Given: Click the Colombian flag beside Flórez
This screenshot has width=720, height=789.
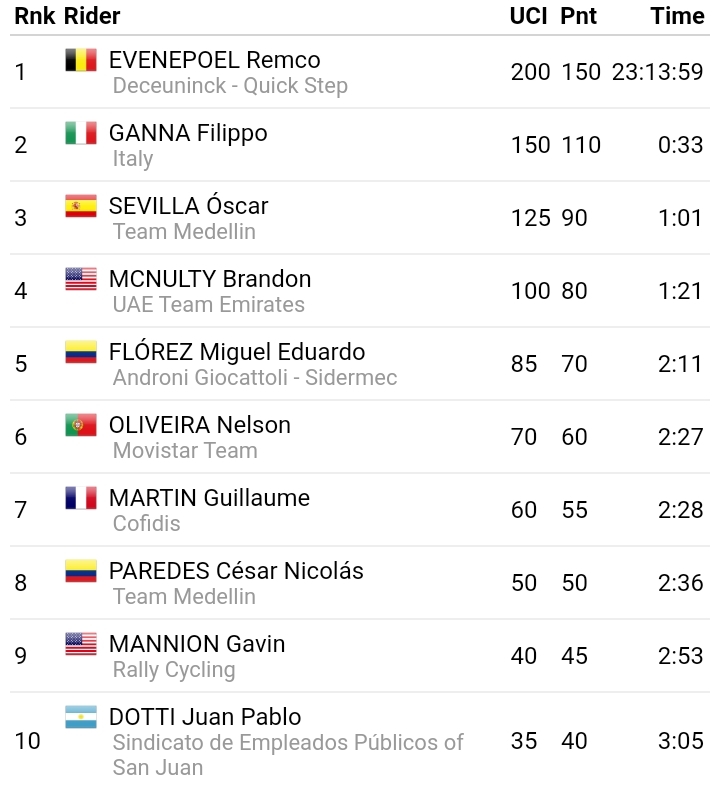Looking at the screenshot, I should [x=81, y=352].
